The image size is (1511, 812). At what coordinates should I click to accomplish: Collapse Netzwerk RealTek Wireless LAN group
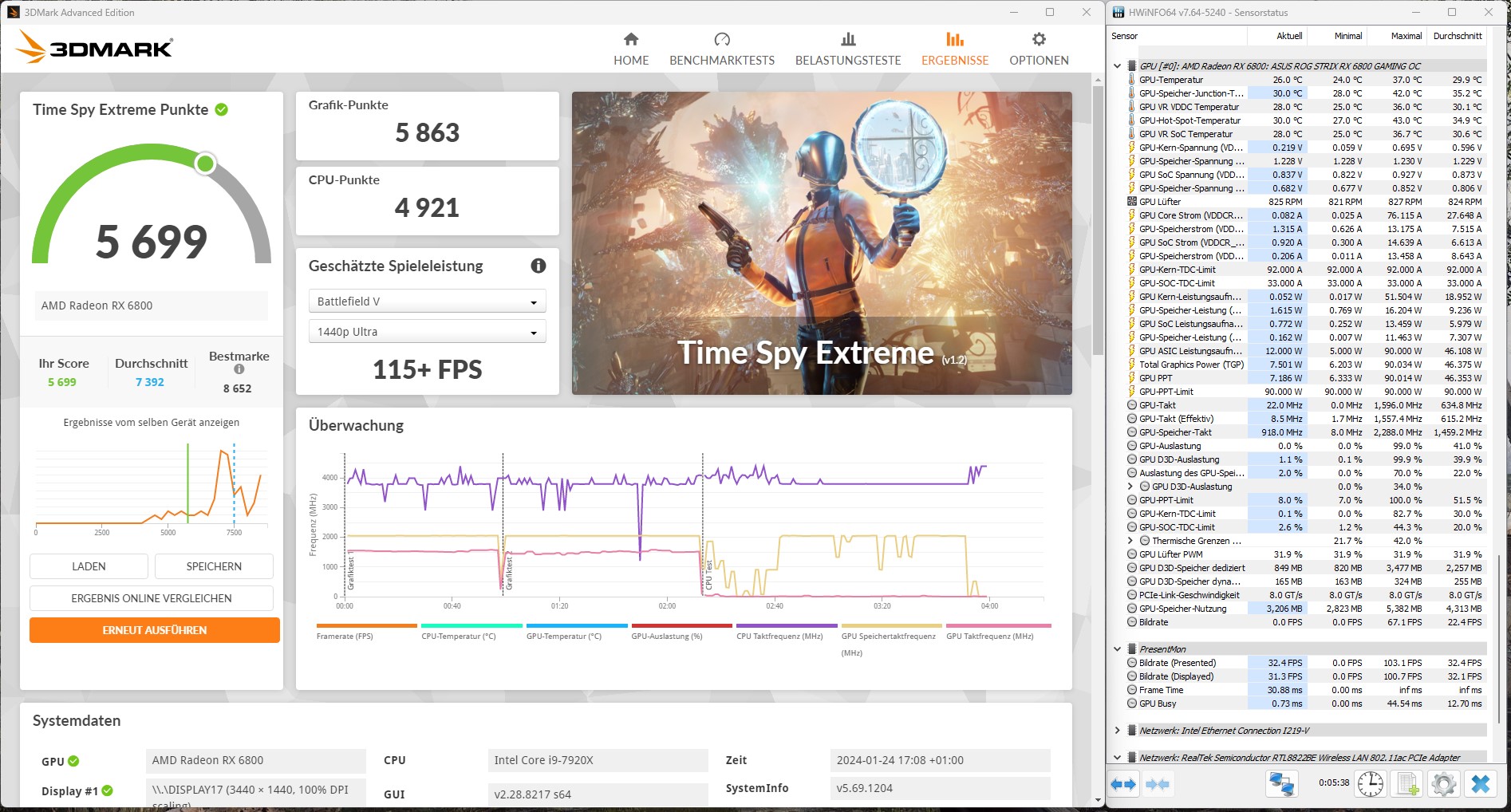tap(1117, 758)
